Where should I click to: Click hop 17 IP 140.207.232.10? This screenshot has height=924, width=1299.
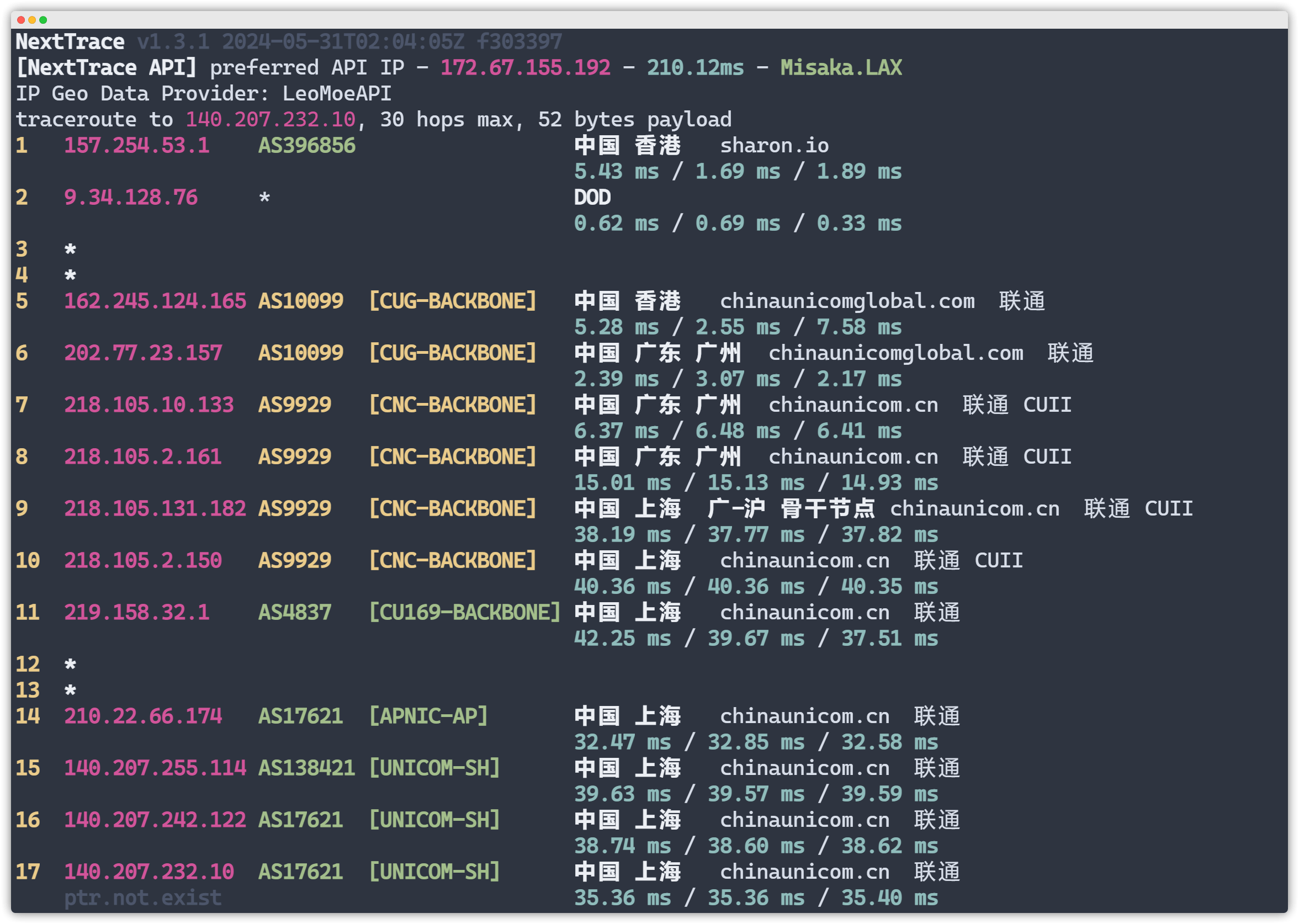149,872
